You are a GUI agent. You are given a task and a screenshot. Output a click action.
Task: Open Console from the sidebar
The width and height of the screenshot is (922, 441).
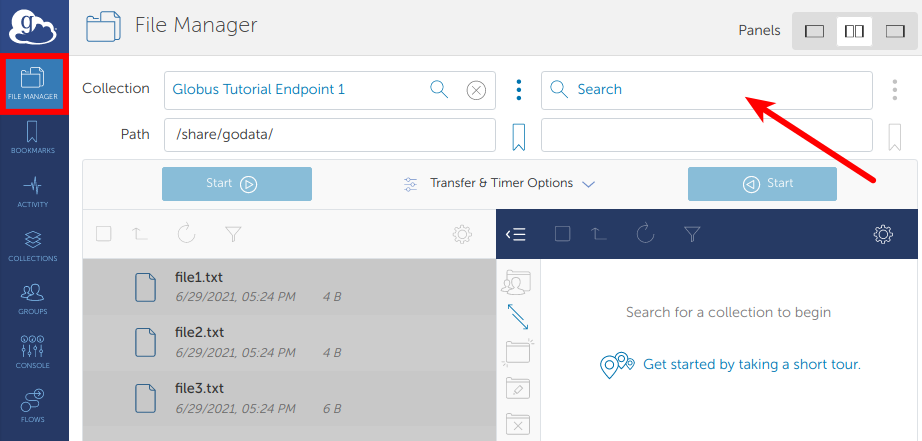pos(33,352)
